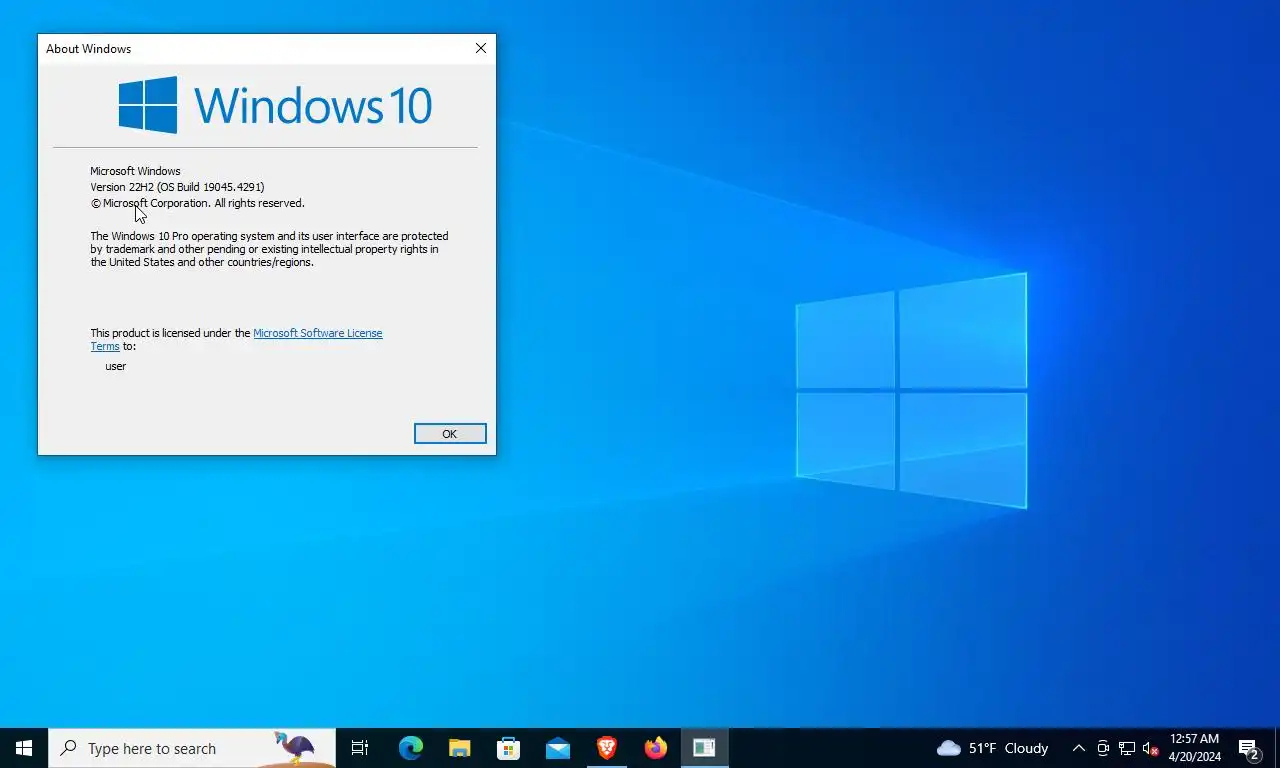1280x768 pixels.
Task: Open Task View from the taskbar
Action: [x=360, y=748]
